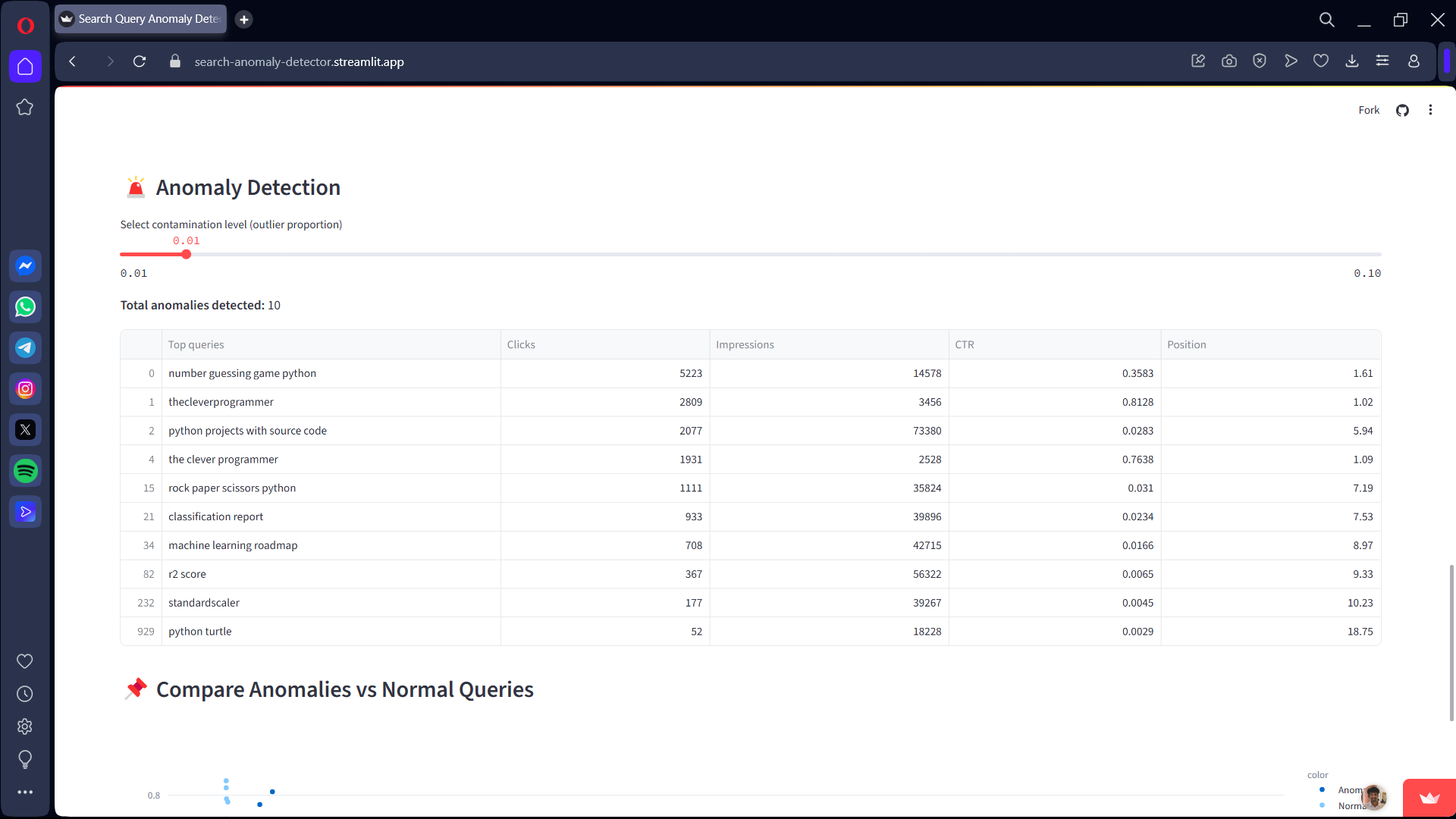
Task: Select the Search Query Anomaly Detector tab
Action: [140, 19]
